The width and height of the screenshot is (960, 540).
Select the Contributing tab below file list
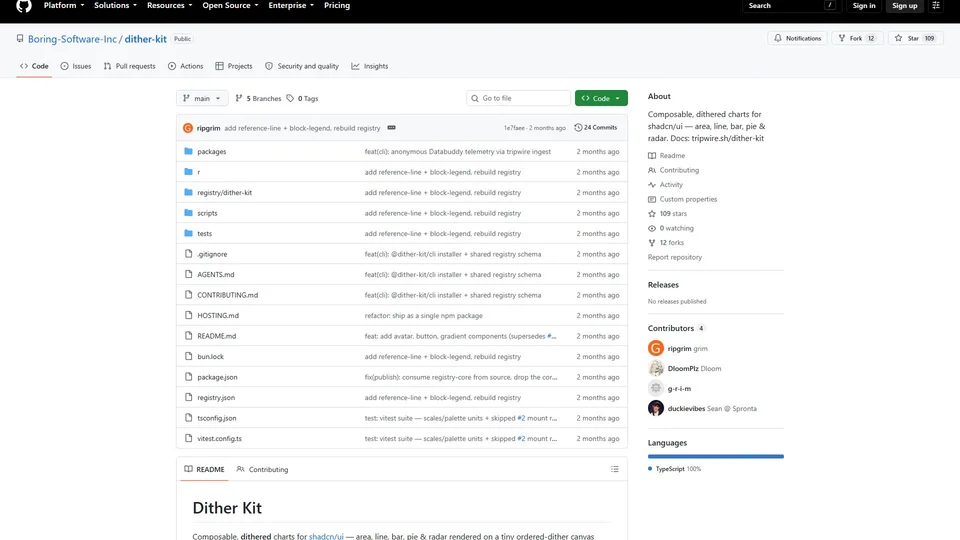tap(263, 470)
